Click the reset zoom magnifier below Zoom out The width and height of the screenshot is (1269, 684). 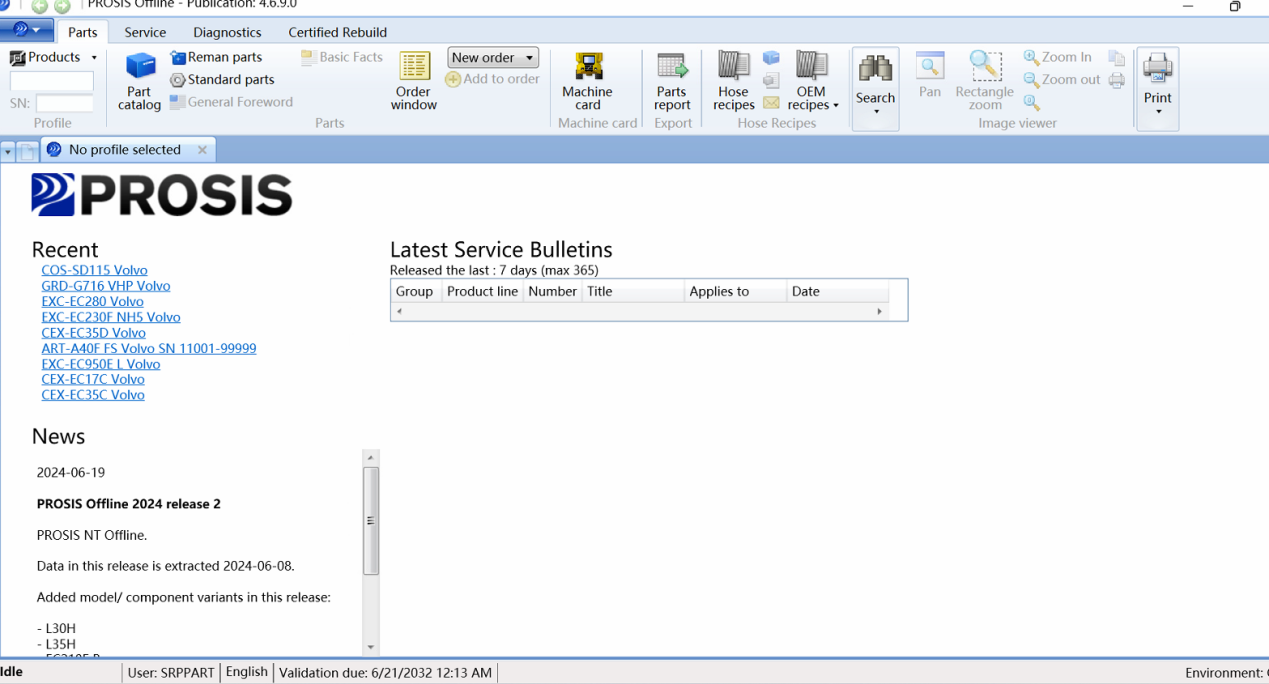point(1032,102)
